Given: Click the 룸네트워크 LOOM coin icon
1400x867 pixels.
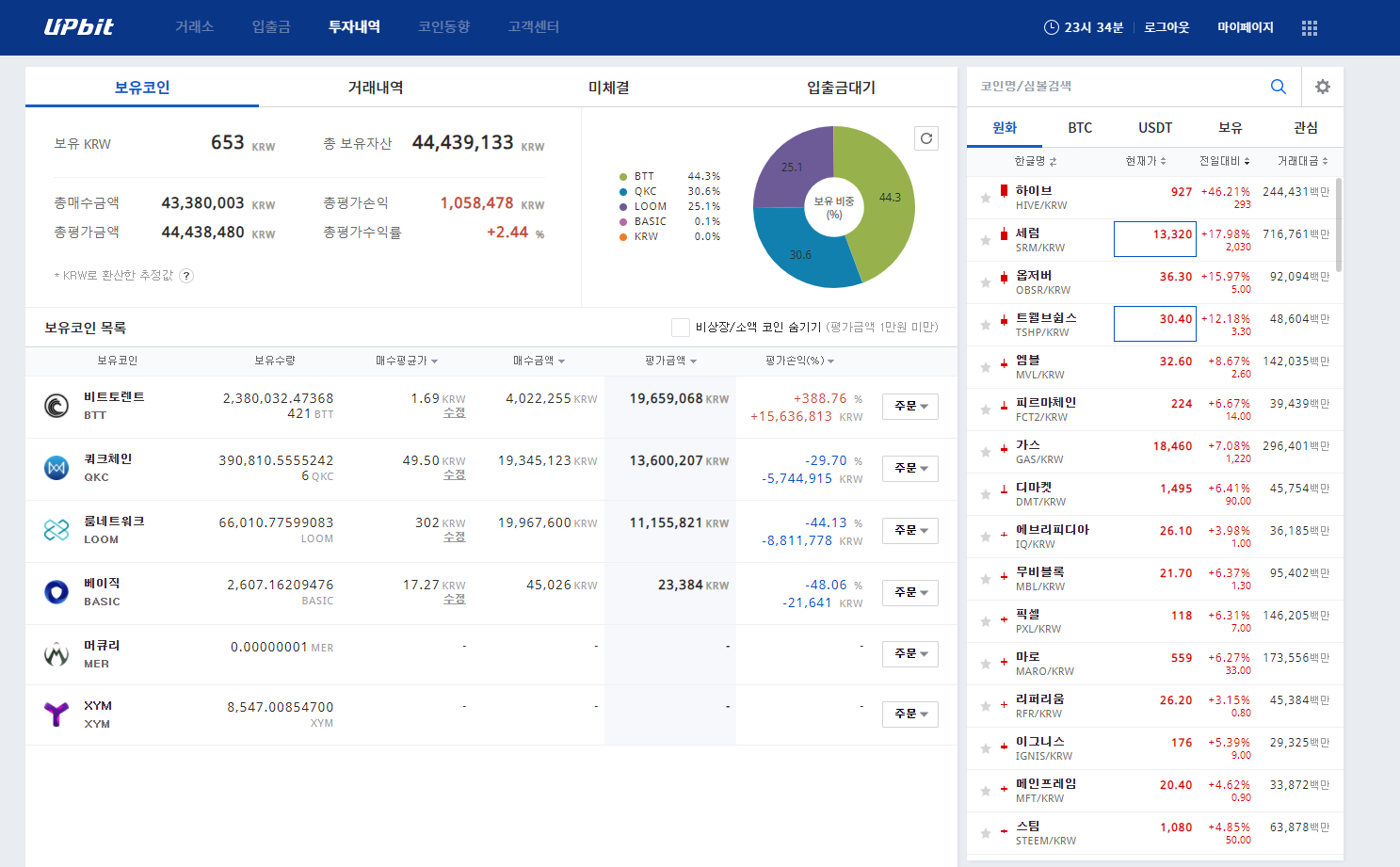Looking at the screenshot, I should 56,530.
